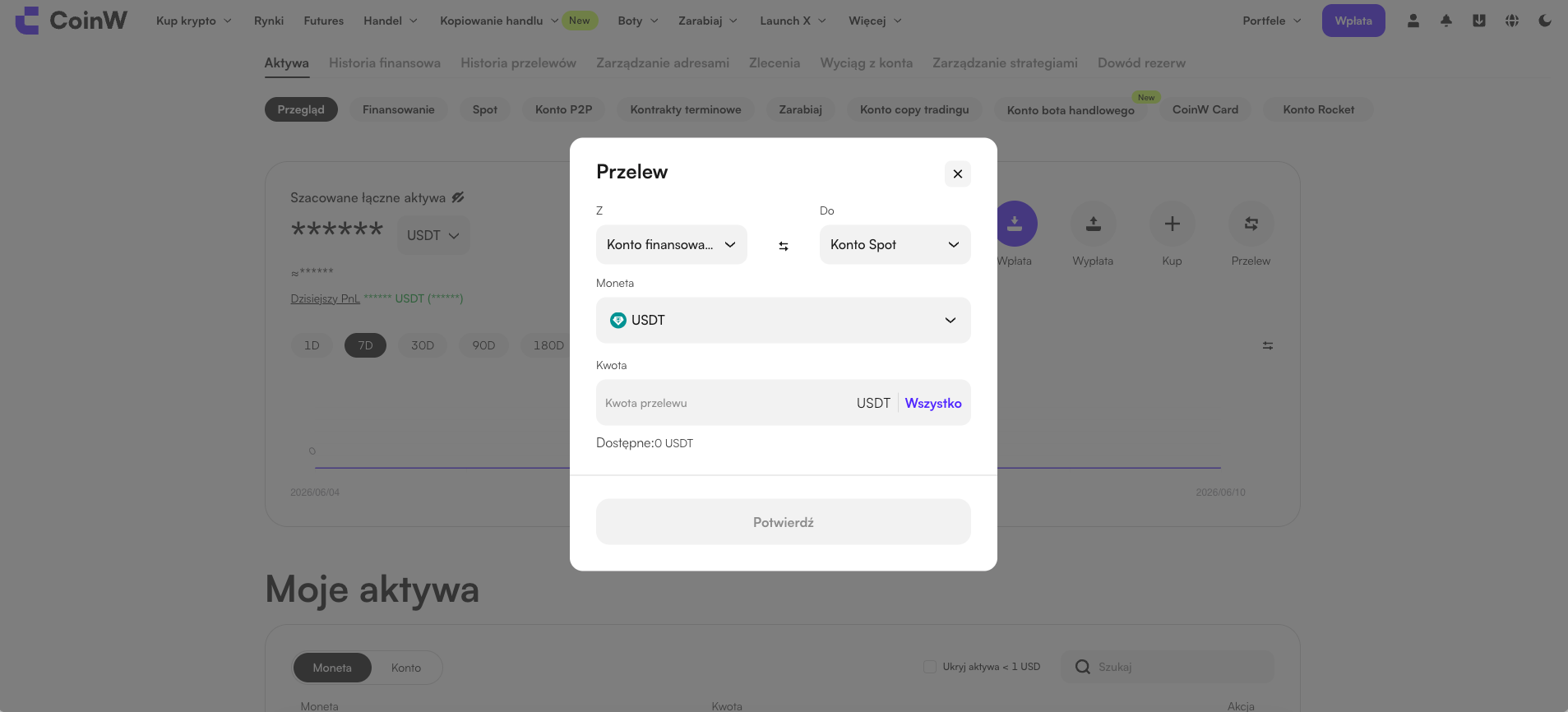Select the 90D chart range
1568x712 pixels.
483,345
